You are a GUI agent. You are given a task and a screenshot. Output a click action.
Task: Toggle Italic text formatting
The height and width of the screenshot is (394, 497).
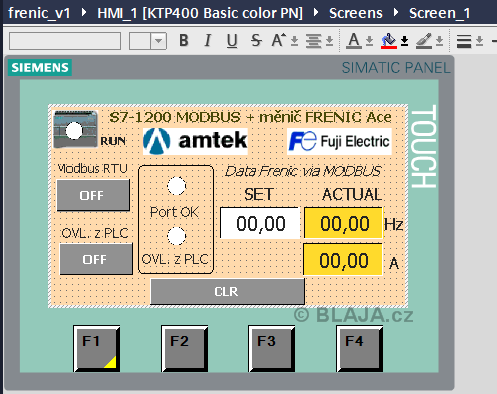click(208, 41)
